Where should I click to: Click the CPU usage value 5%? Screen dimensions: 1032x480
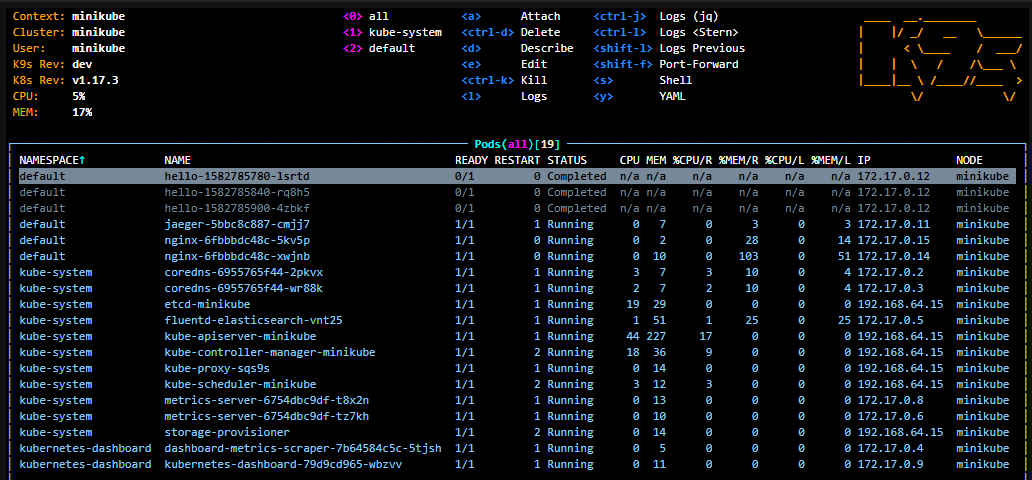(x=79, y=96)
